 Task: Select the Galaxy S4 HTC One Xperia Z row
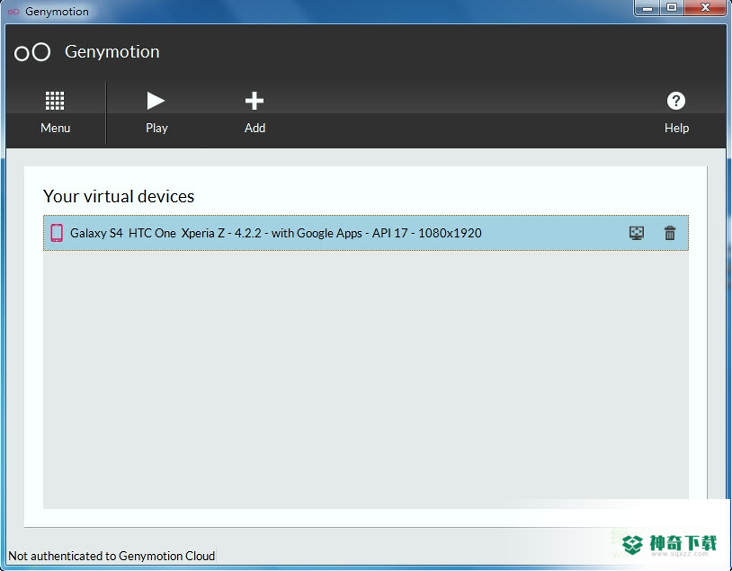(366, 233)
